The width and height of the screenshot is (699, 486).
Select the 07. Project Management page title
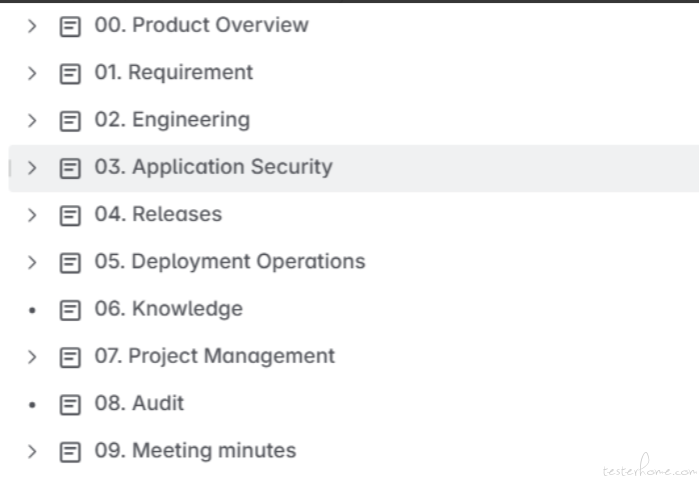pos(214,356)
